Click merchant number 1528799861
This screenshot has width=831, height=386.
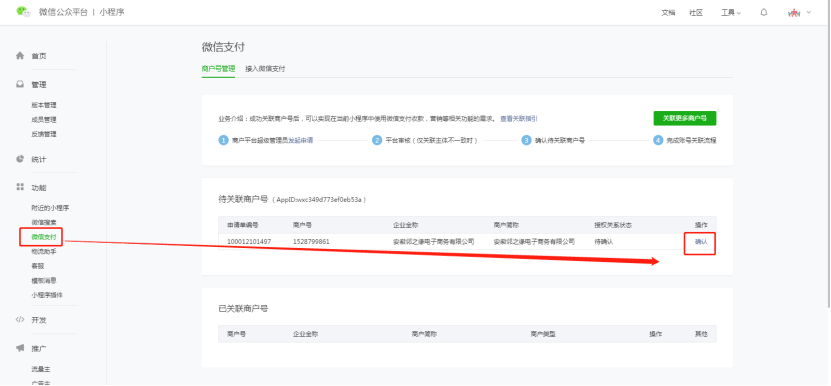(x=311, y=242)
